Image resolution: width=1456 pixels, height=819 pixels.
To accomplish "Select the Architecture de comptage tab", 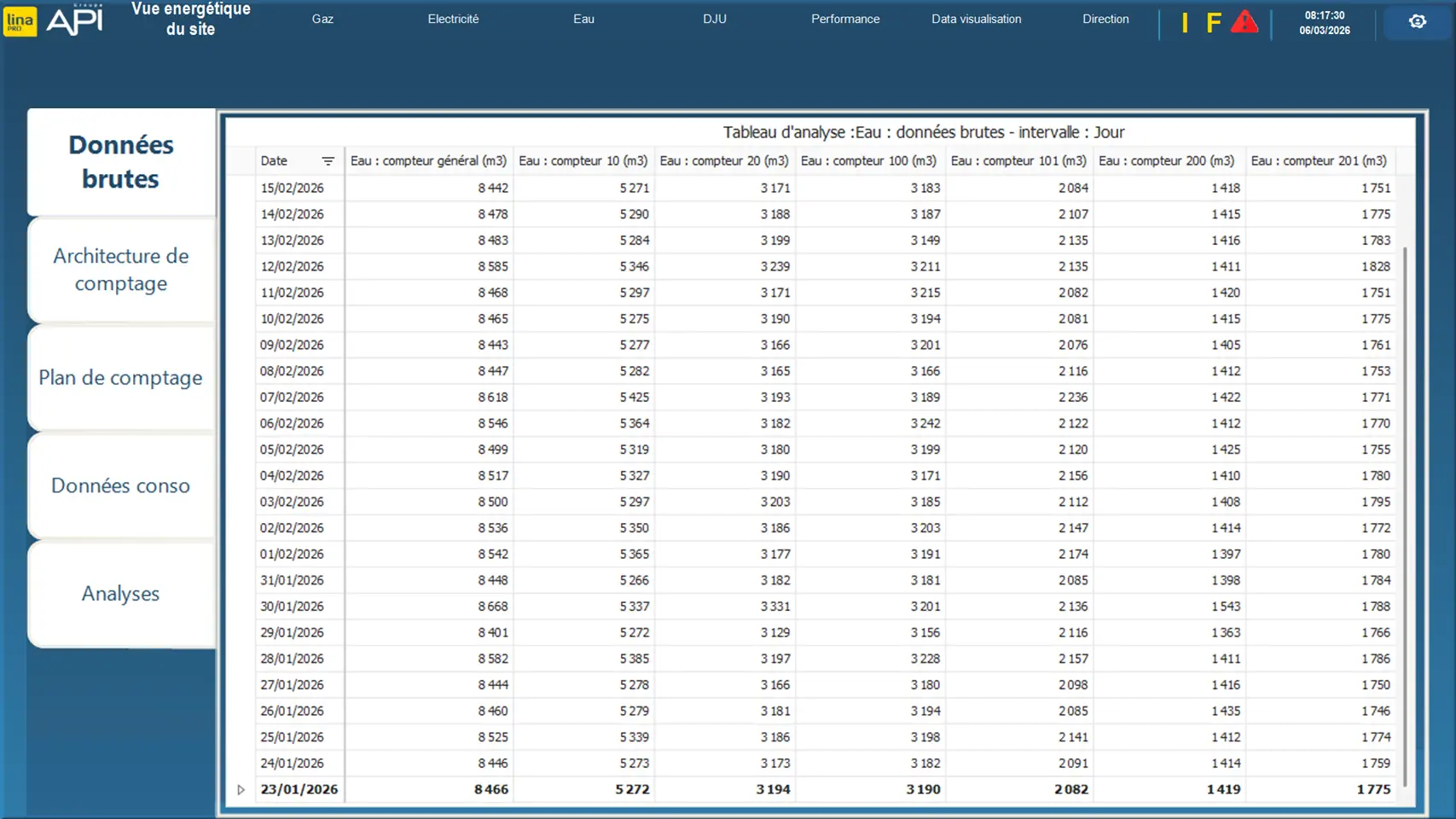I will click(x=121, y=270).
